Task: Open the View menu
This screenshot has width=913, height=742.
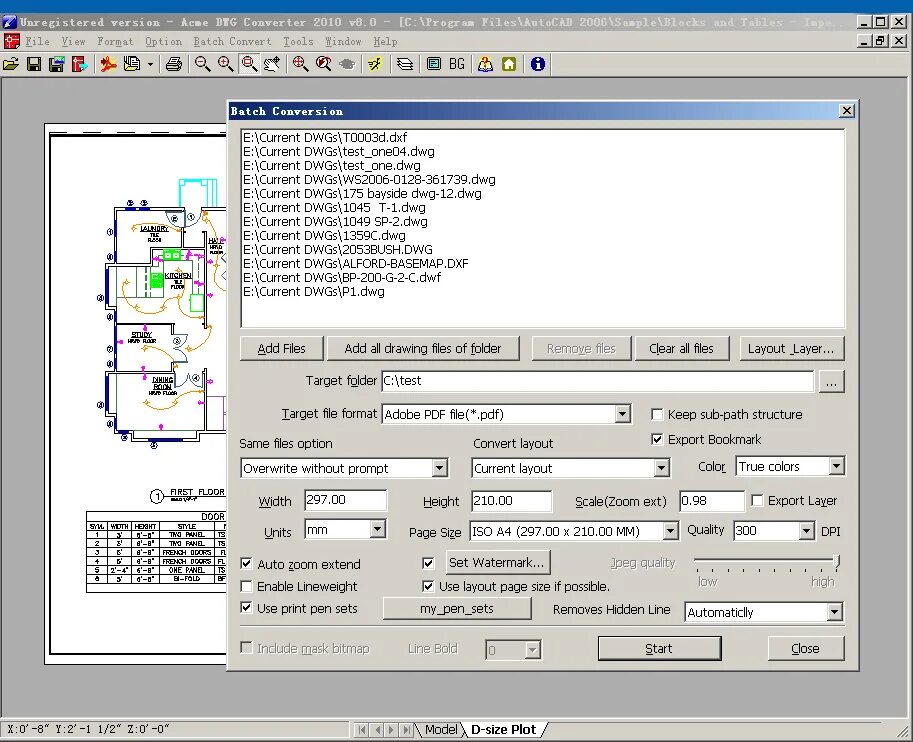Action: click(73, 41)
